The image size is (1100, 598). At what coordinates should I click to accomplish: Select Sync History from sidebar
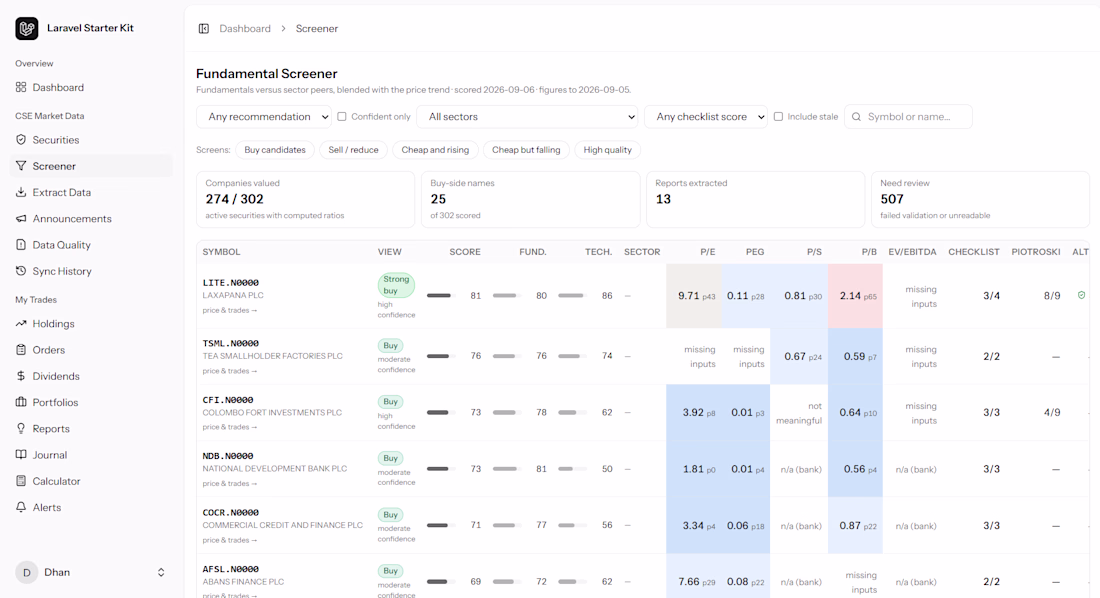(91, 271)
